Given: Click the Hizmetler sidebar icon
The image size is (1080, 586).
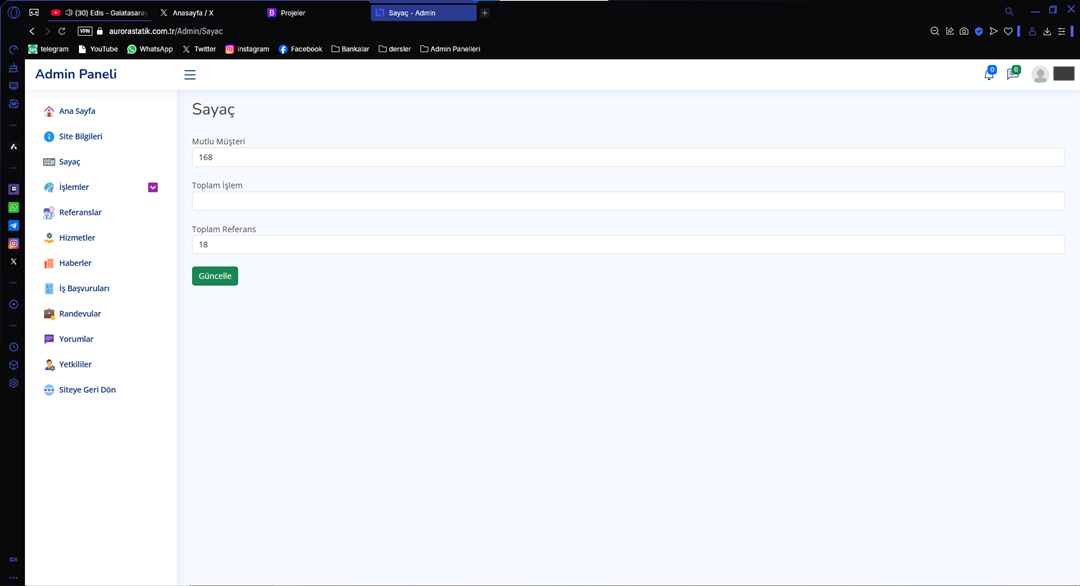Looking at the screenshot, I should (x=49, y=238).
